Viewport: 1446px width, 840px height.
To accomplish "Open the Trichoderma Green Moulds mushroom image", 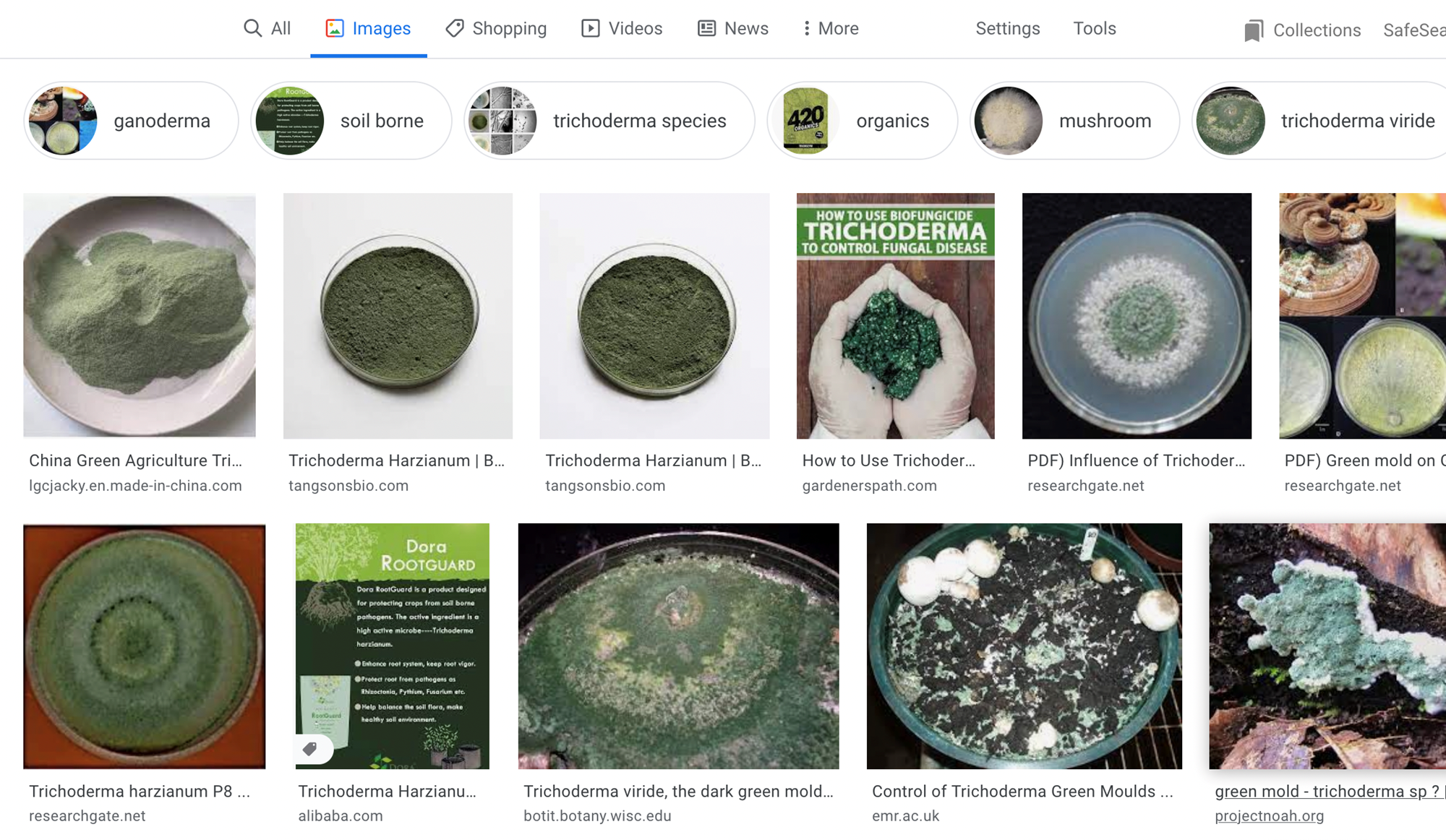I will [x=1024, y=646].
